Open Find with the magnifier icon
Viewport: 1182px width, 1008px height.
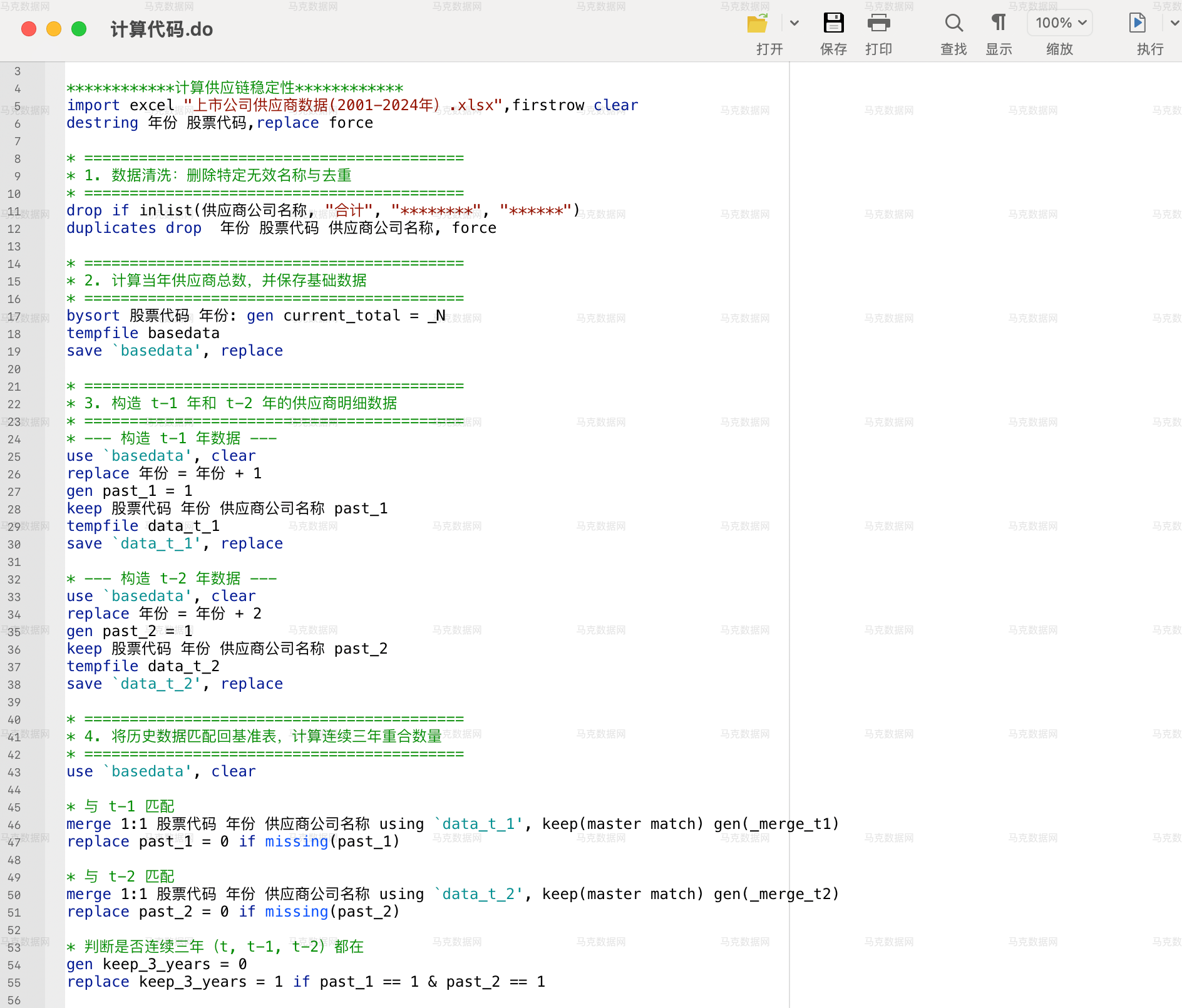tap(953, 24)
